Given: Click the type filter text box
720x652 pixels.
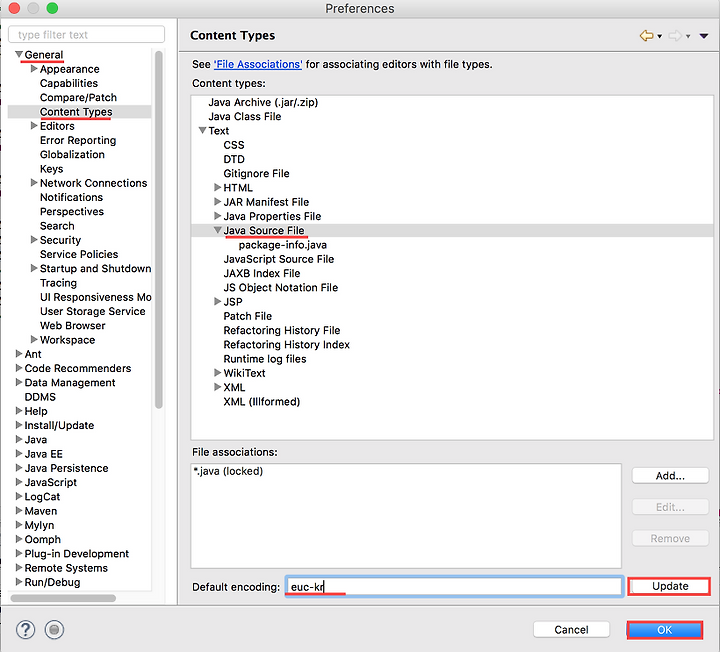Looking at the screenshot, I should pos(86,34).
